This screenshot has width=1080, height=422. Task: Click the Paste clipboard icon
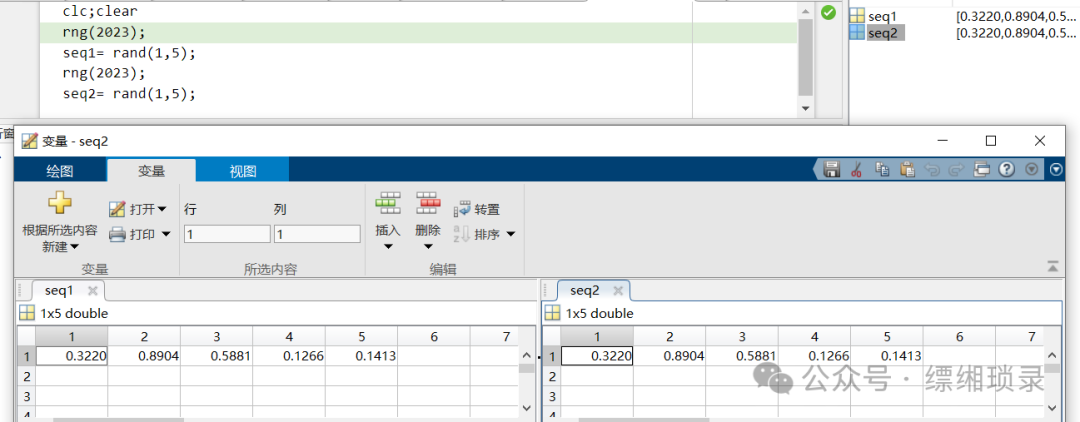(907, 170)
